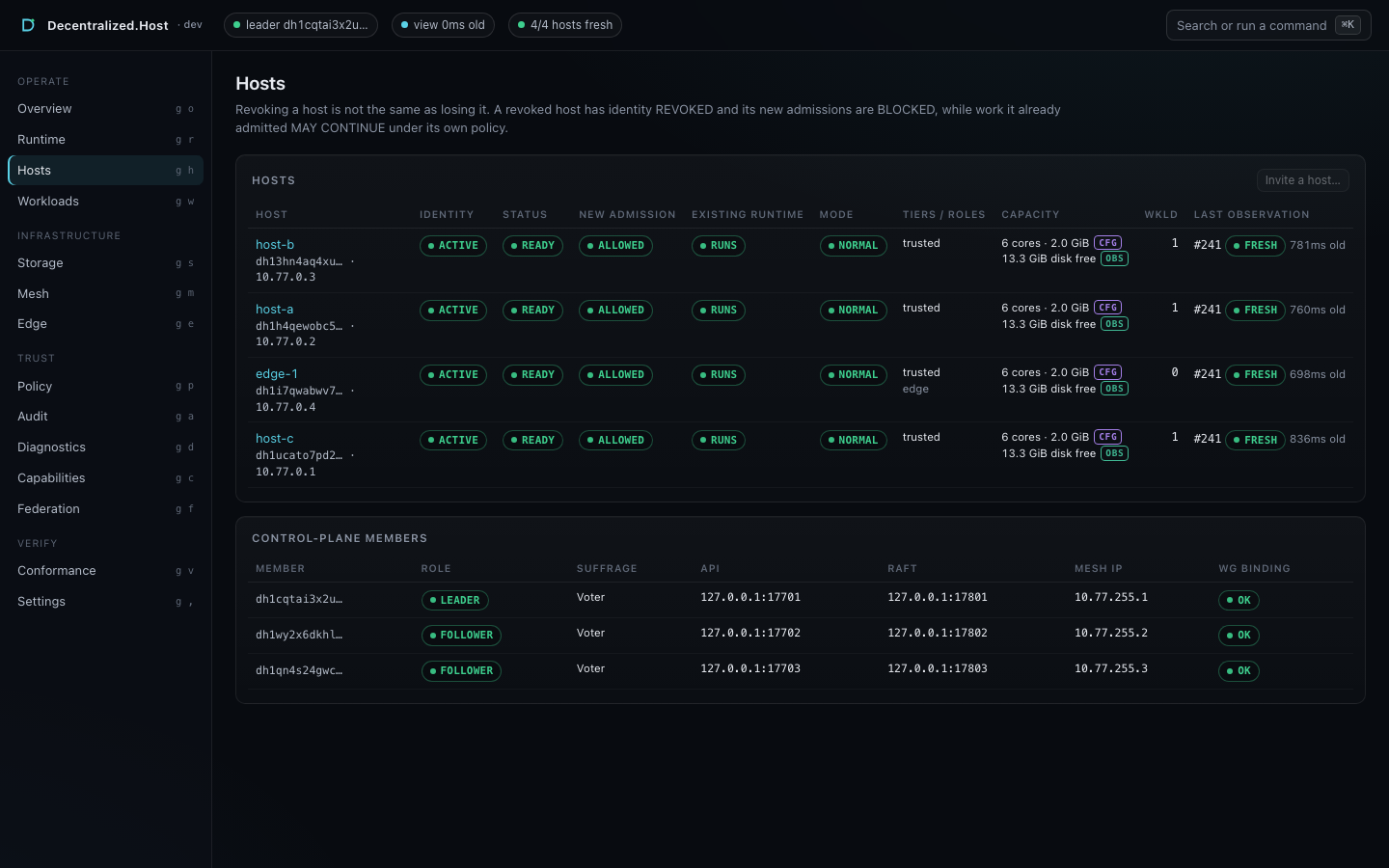Click the OBS badge in host-a row

pyautogui.click(x=1114, y=324)
